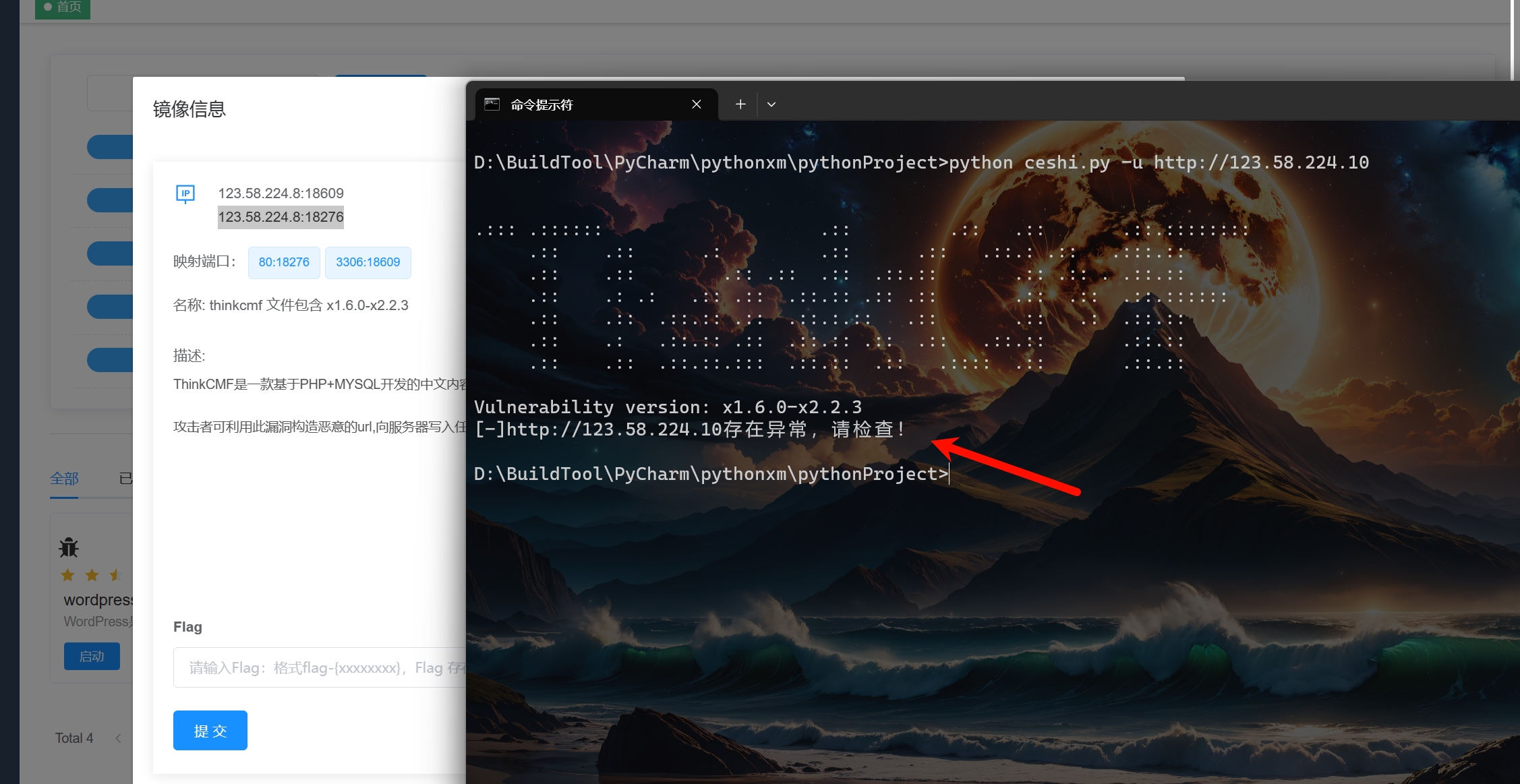Open a new terminal tab with the plus icon

point(740,104)
